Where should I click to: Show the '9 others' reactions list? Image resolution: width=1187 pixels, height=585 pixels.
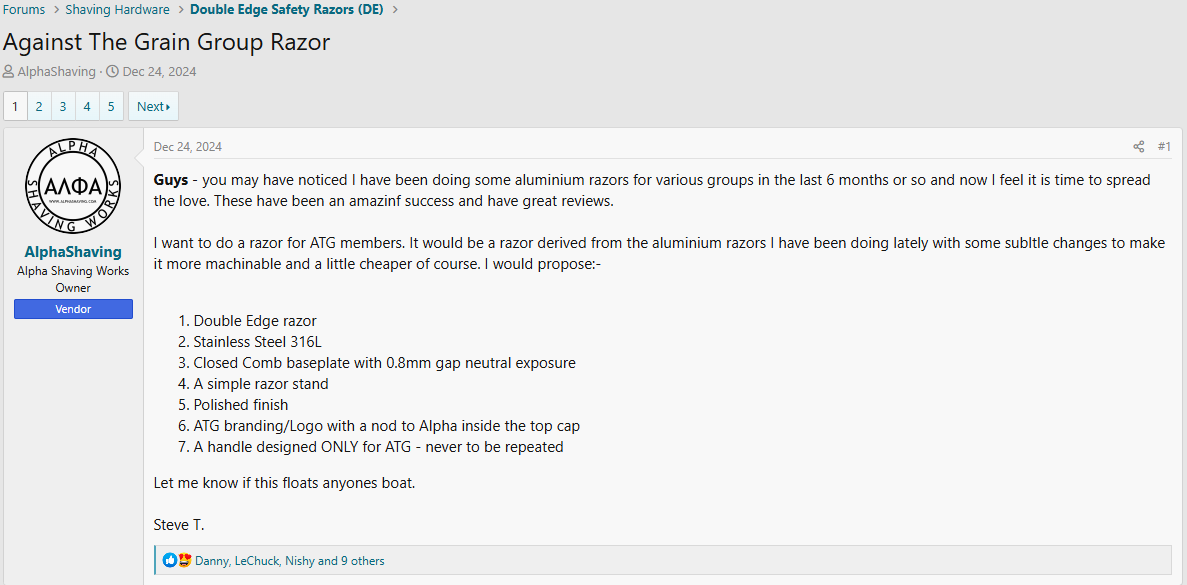click(362, 561)
